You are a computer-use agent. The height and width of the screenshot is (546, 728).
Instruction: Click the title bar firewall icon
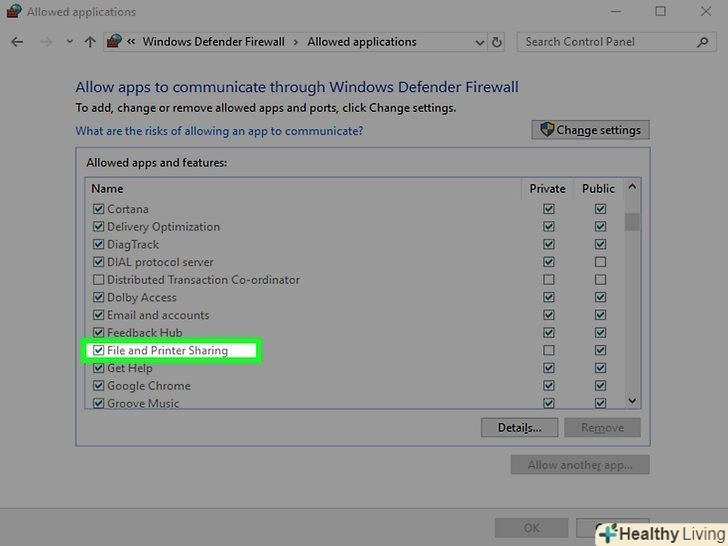(13, 11)
